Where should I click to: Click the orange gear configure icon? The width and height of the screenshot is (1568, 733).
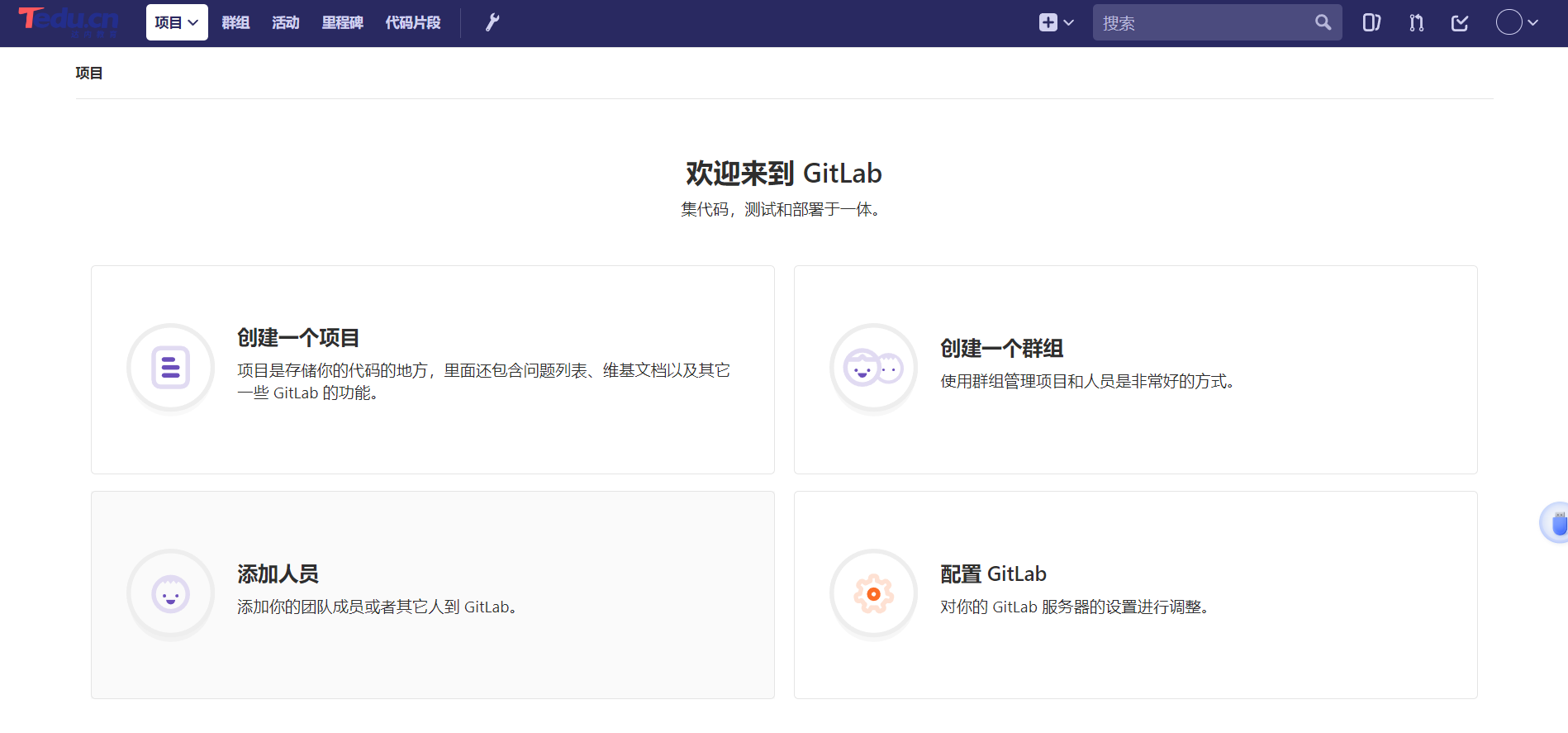[x=874, y=594]
